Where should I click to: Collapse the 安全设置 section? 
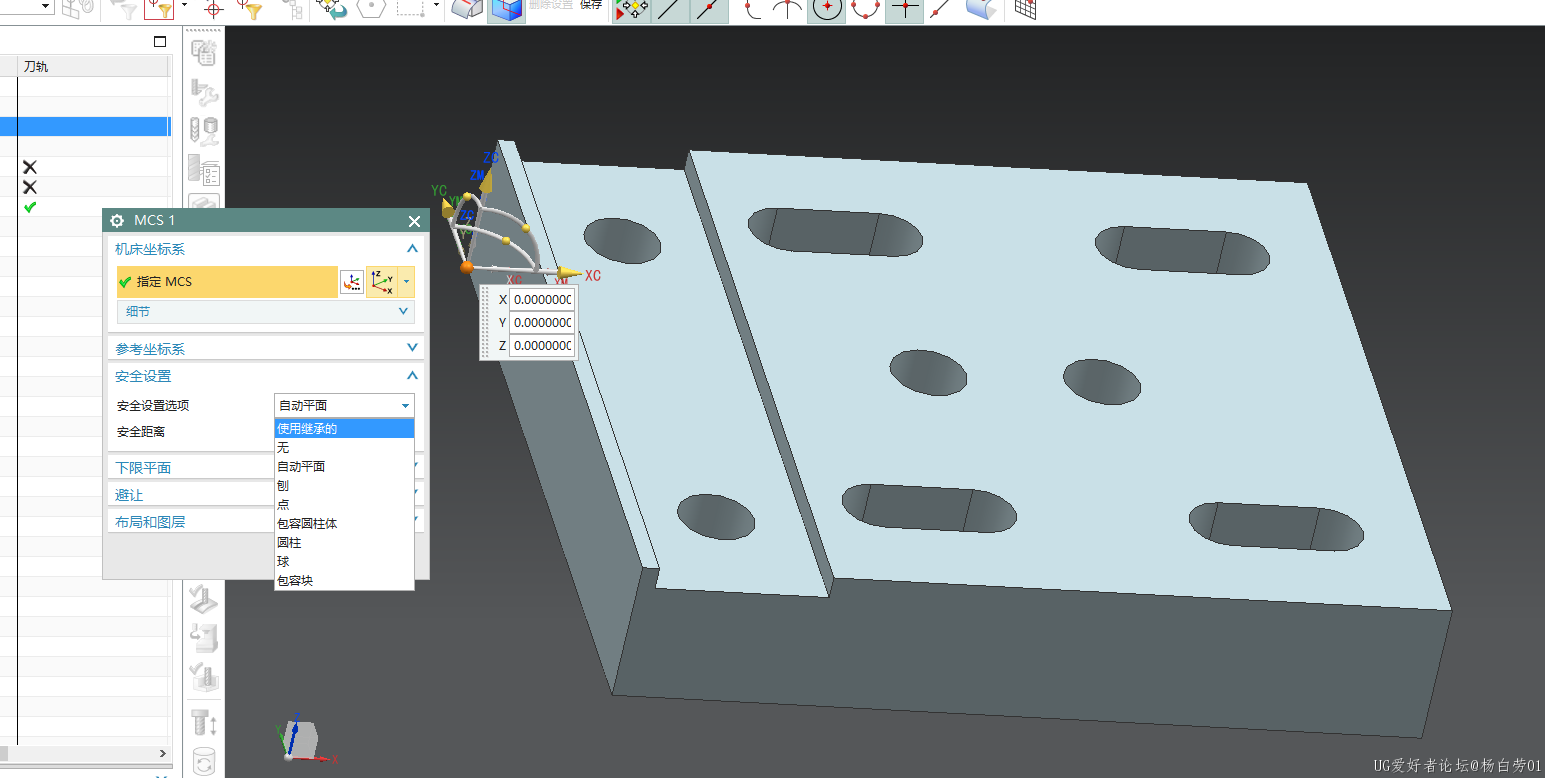click(412, 376)
